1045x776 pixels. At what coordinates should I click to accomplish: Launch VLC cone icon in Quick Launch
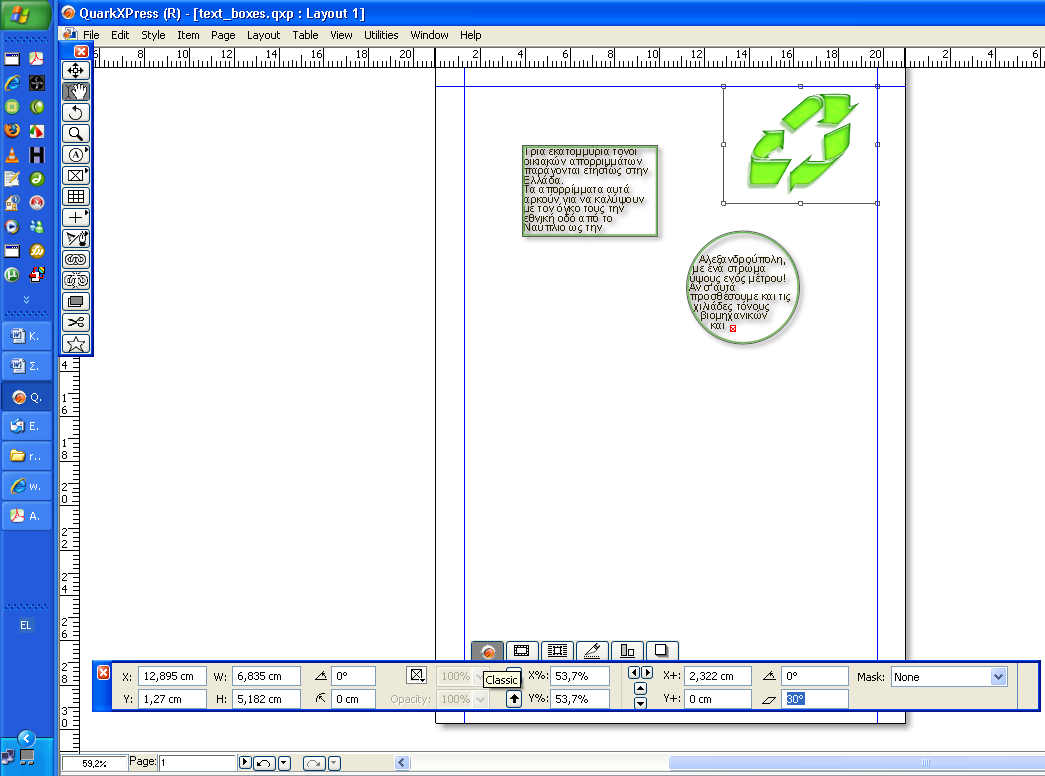coord(12,155)
